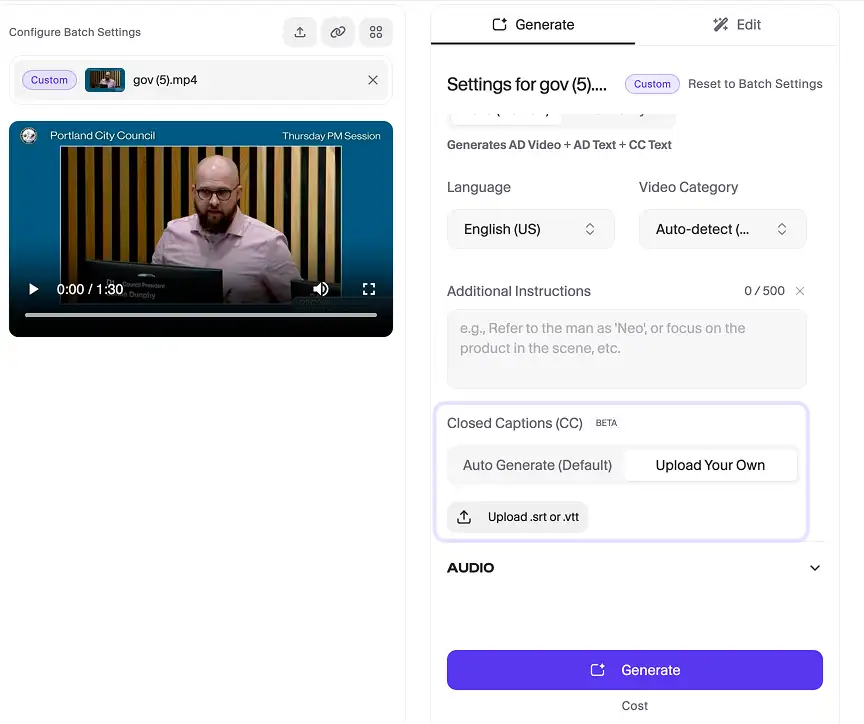Viewport: 864px width, 724px height.
Task: Switch to the Edit tab
Action: (737, 25)
